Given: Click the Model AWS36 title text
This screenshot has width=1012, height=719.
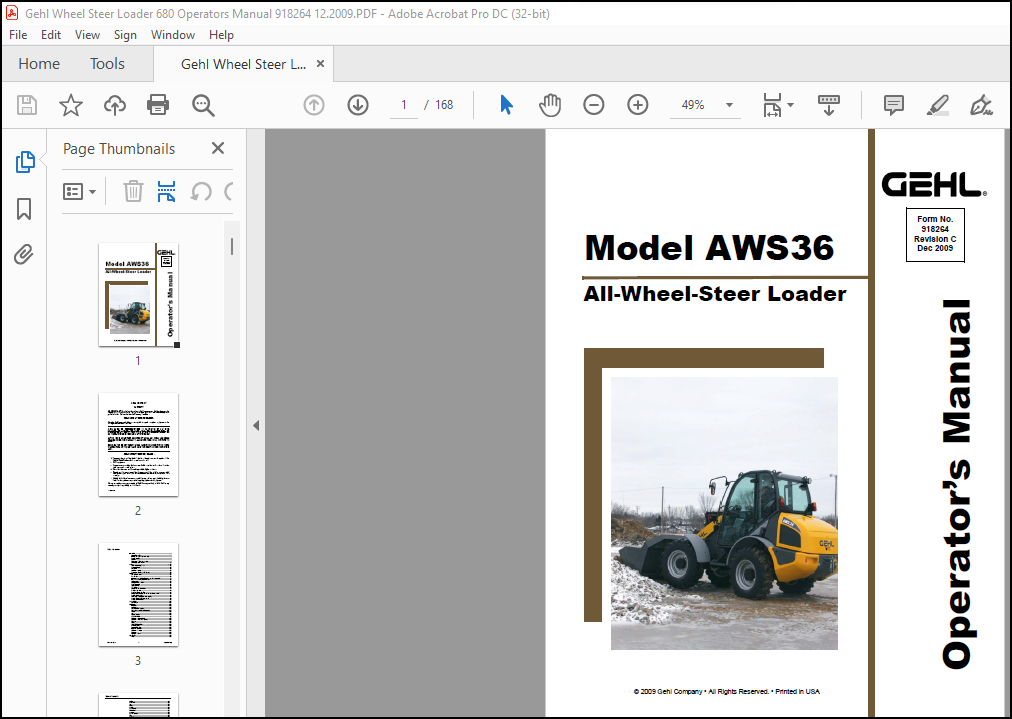Looking at the screenshot, I should [x=709, y=248].
